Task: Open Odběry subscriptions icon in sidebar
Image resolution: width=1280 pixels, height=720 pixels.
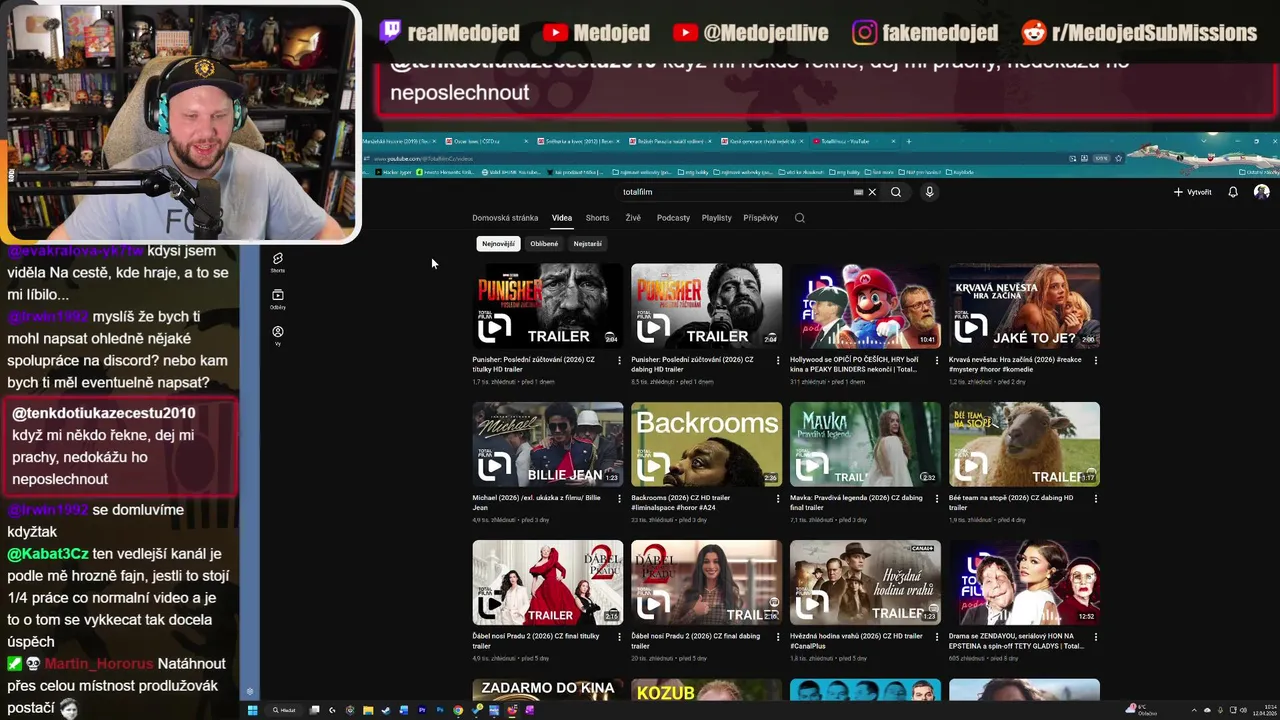Action: 278,299
